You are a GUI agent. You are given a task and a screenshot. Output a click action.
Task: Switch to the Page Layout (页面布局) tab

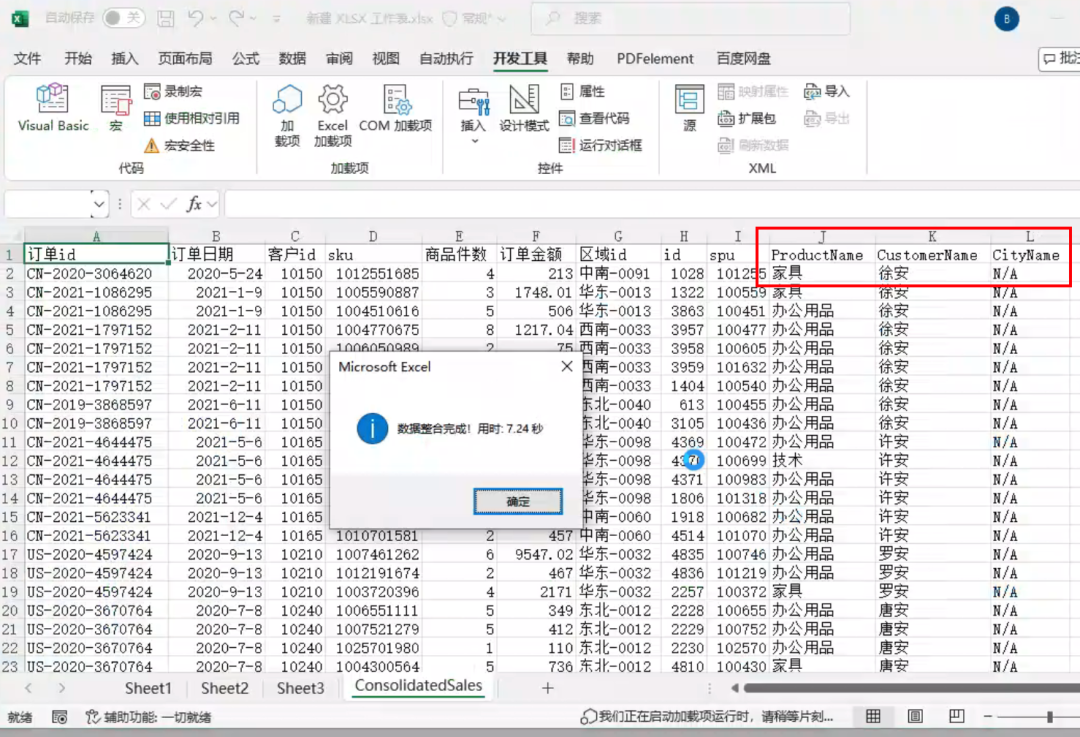(x=185, y=59)
